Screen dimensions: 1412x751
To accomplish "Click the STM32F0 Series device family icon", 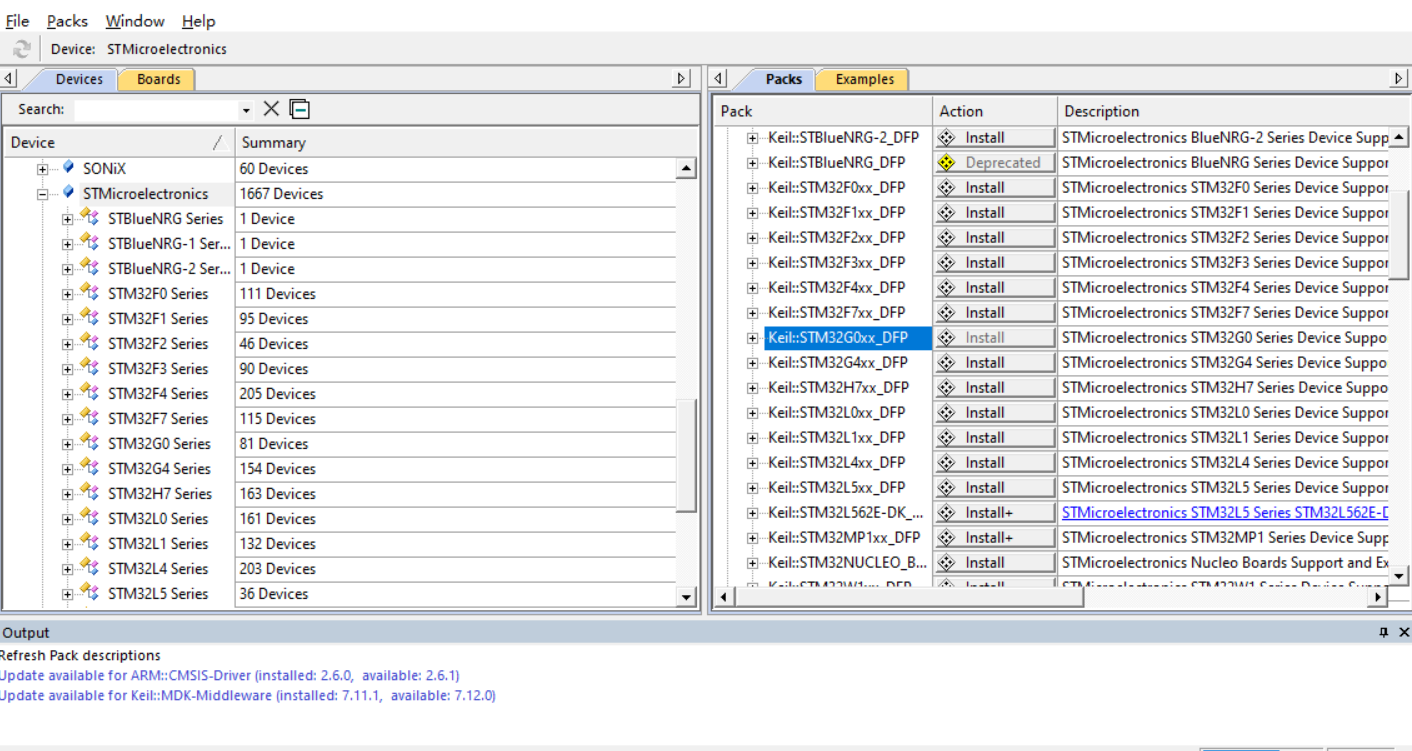I will pyautogui.click(x=90, y=293).
